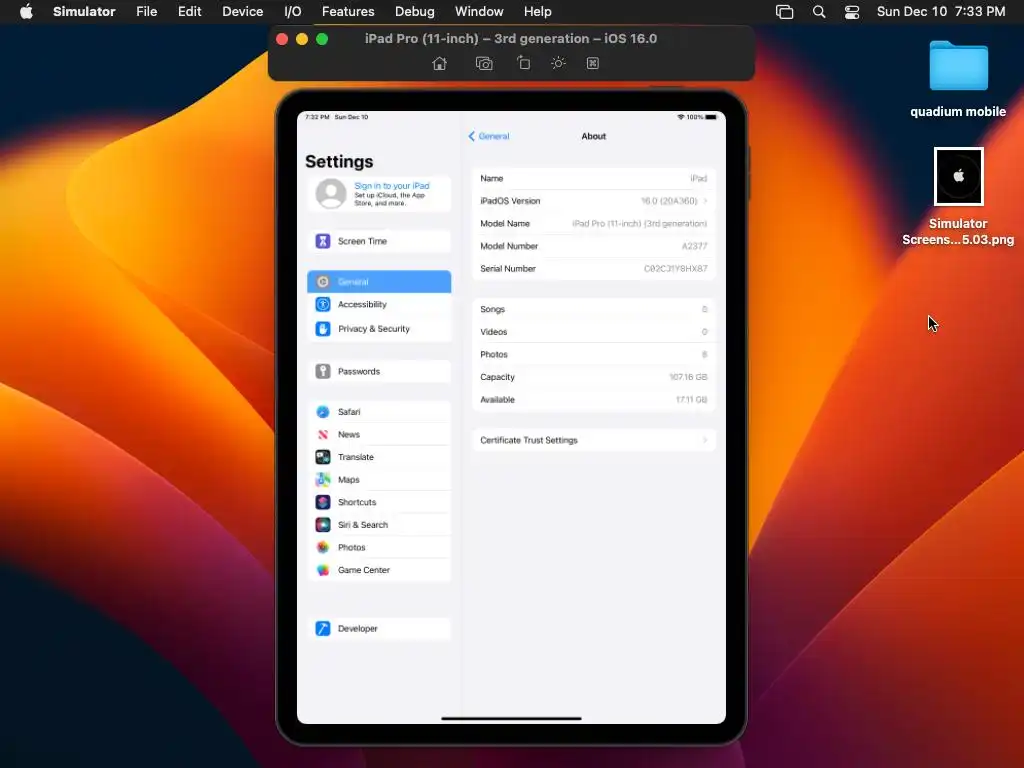Image resolution: width=1024 pixels, height=768 pixels.
Task: Open the Maps icon in Settings
Action: 323,479
